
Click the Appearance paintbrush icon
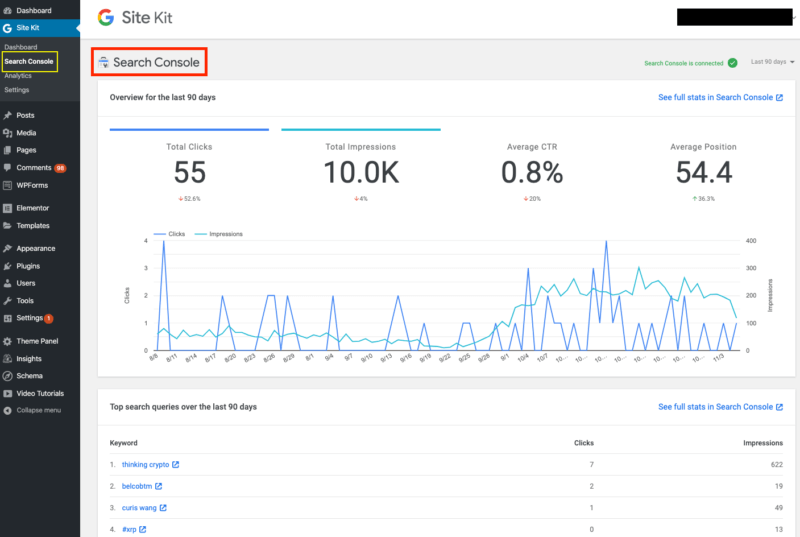tap(8, 248)
